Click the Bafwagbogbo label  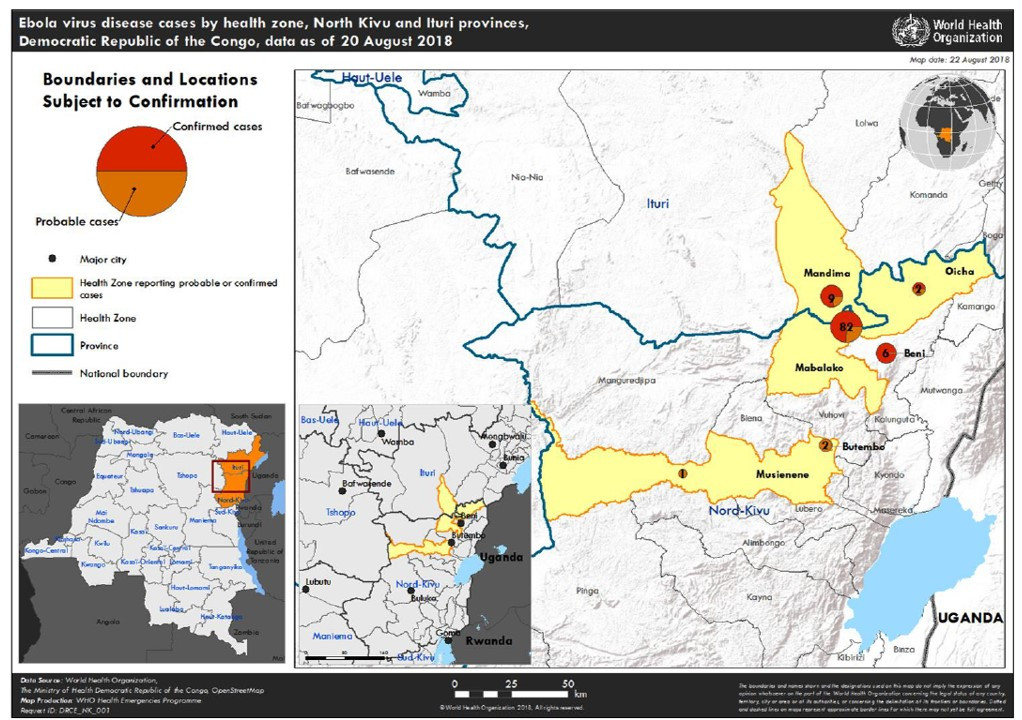(325, 105)
